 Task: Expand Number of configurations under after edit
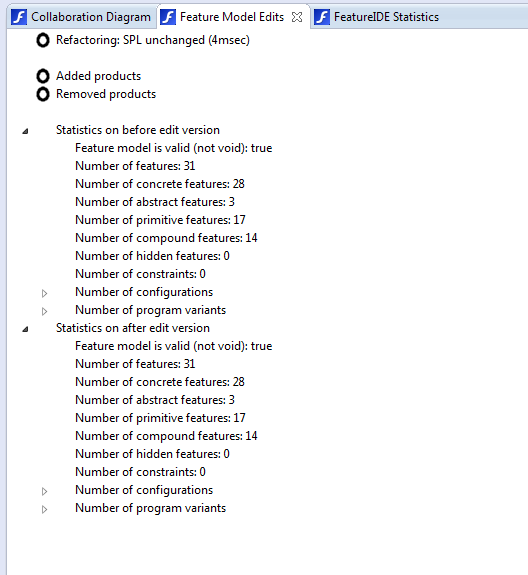tap(44, 491)
